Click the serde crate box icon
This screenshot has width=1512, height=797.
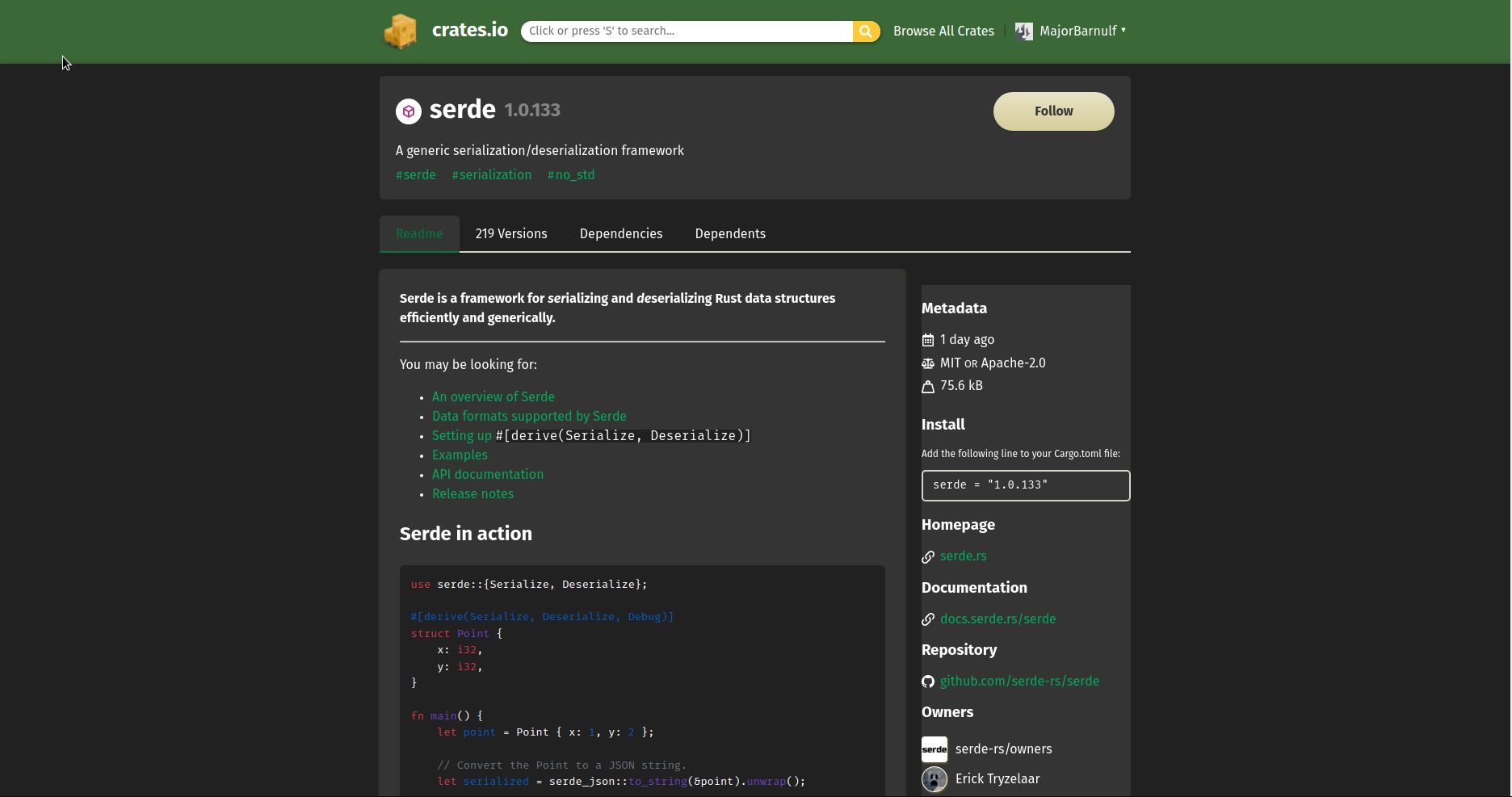409,111
